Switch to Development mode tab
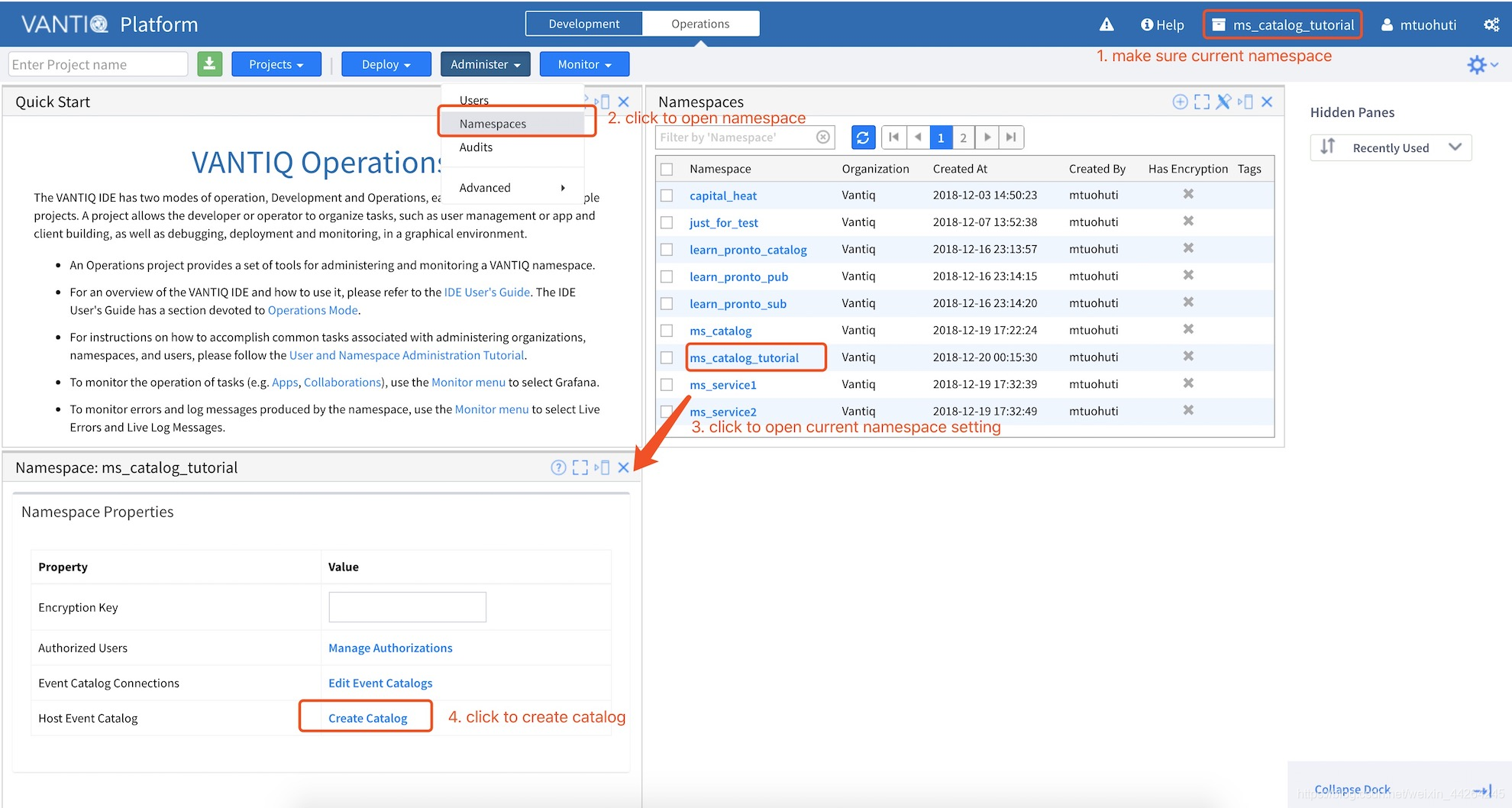The image size is (1512, 808). pyautogui.click(x=584, y=24)
